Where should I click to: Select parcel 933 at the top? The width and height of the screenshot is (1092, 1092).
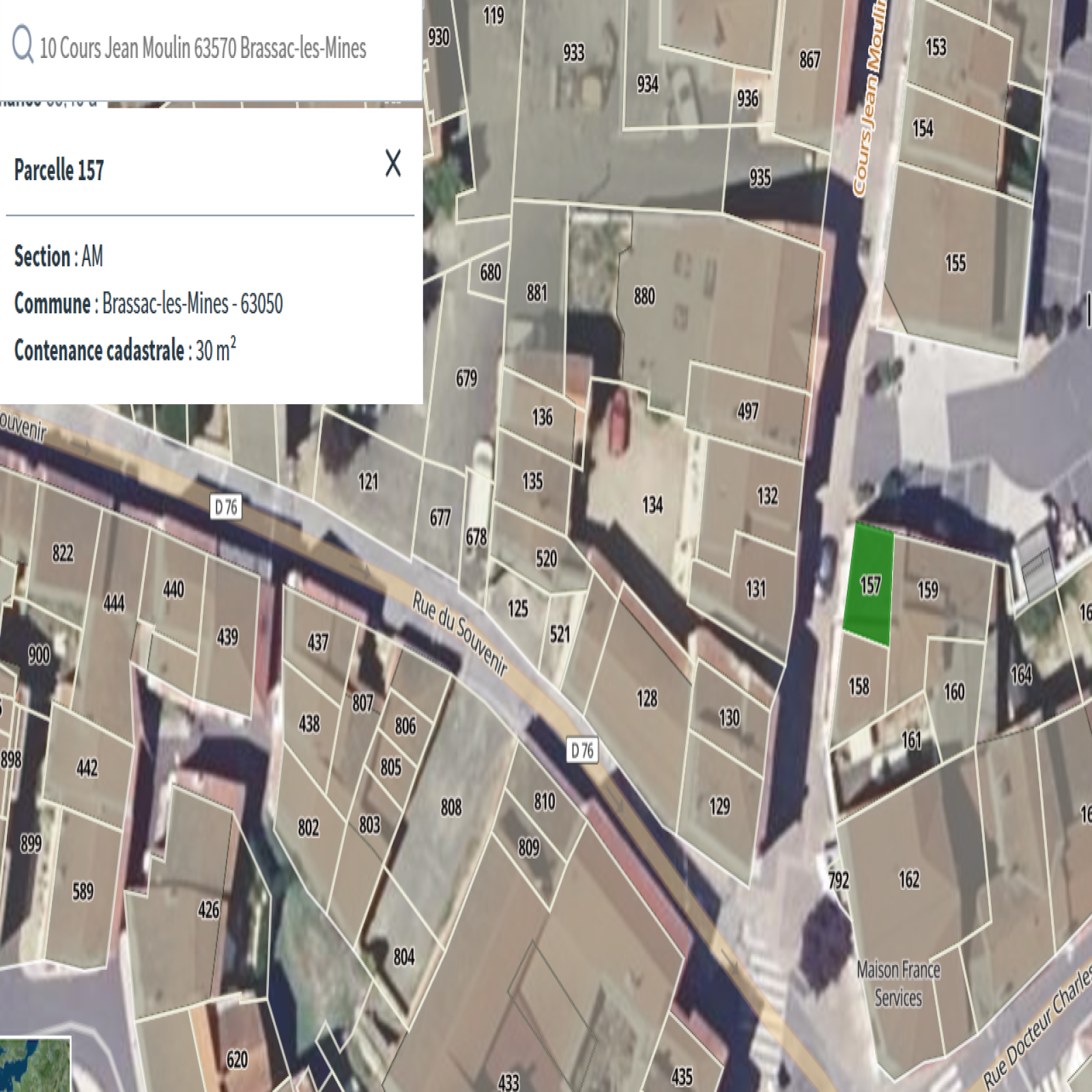(x=573, y=53)
